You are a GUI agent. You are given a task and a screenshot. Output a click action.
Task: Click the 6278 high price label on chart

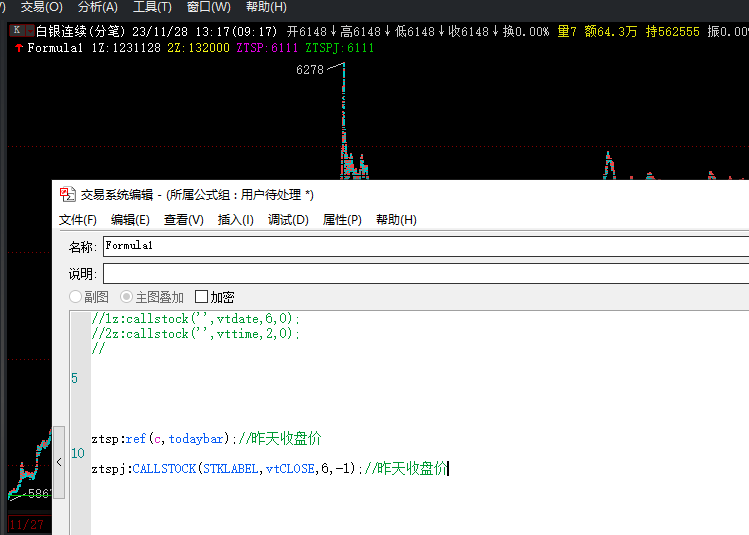pos(310,70)
